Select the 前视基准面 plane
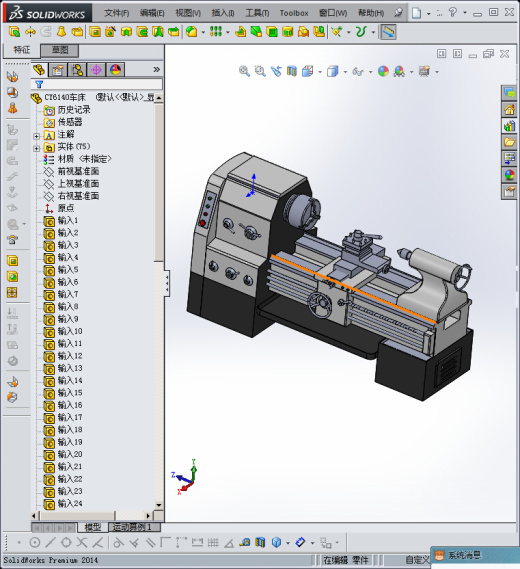 [x=78, y=171]
